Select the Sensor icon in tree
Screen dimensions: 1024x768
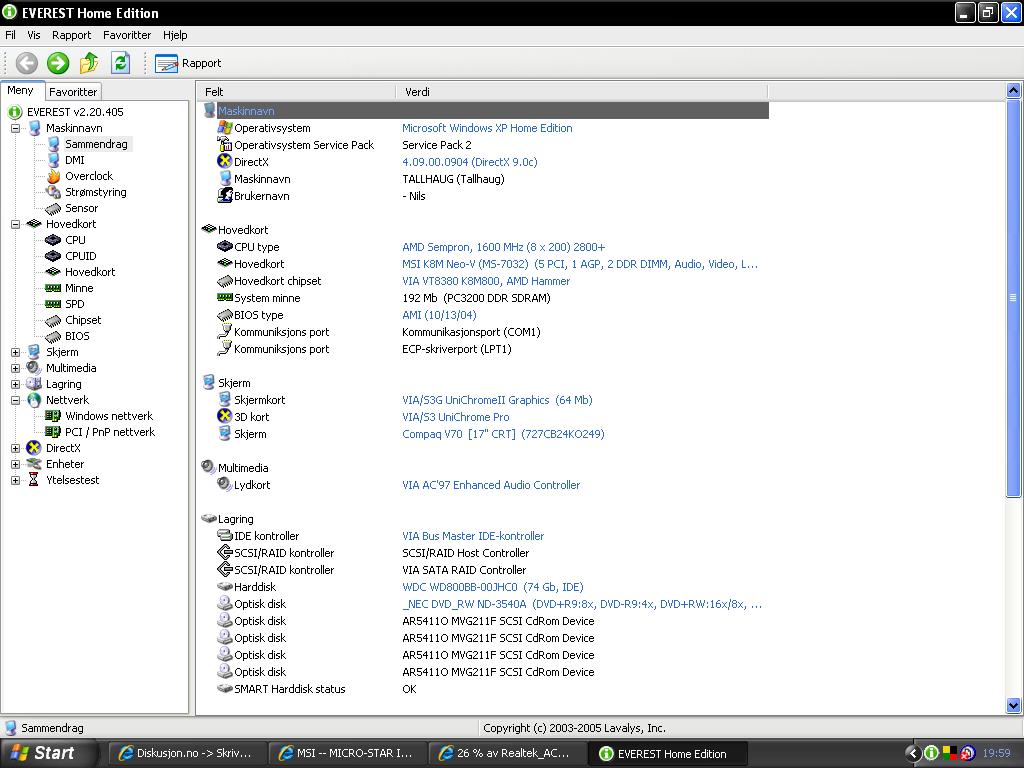tap(54, 208)
